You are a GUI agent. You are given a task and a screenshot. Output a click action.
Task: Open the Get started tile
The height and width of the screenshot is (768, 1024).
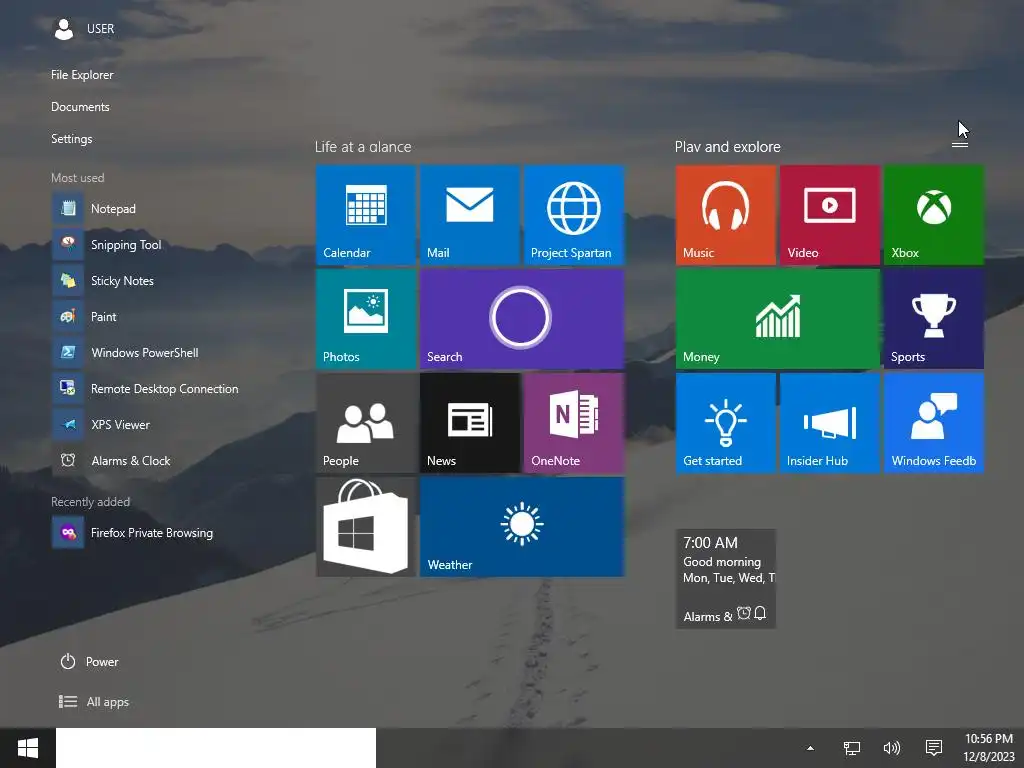726,423
